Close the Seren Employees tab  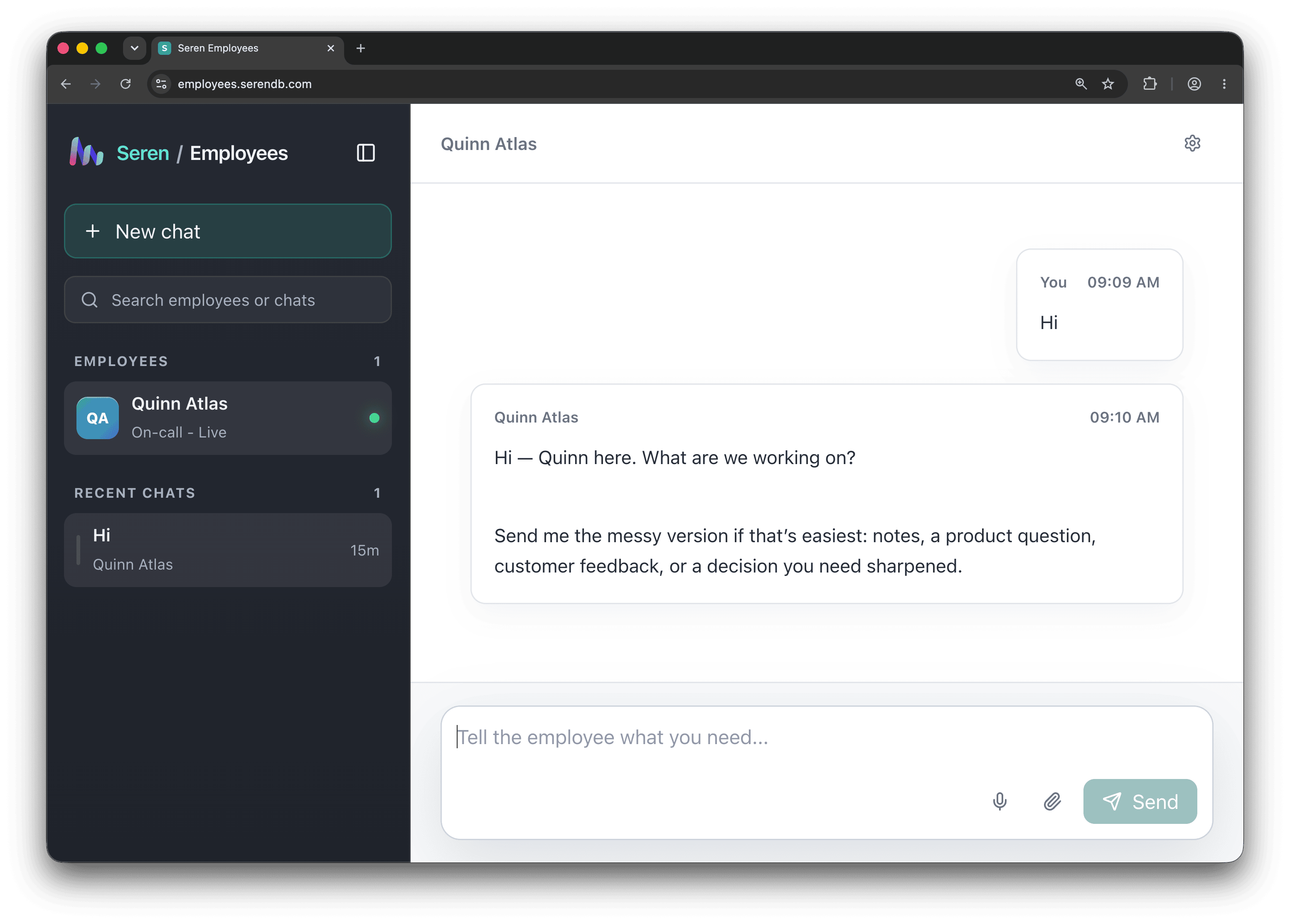pos(330,48)
